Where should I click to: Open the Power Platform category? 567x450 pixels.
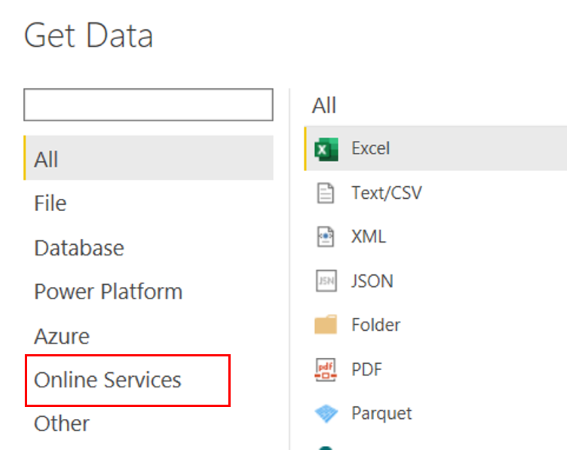[108, 292]
